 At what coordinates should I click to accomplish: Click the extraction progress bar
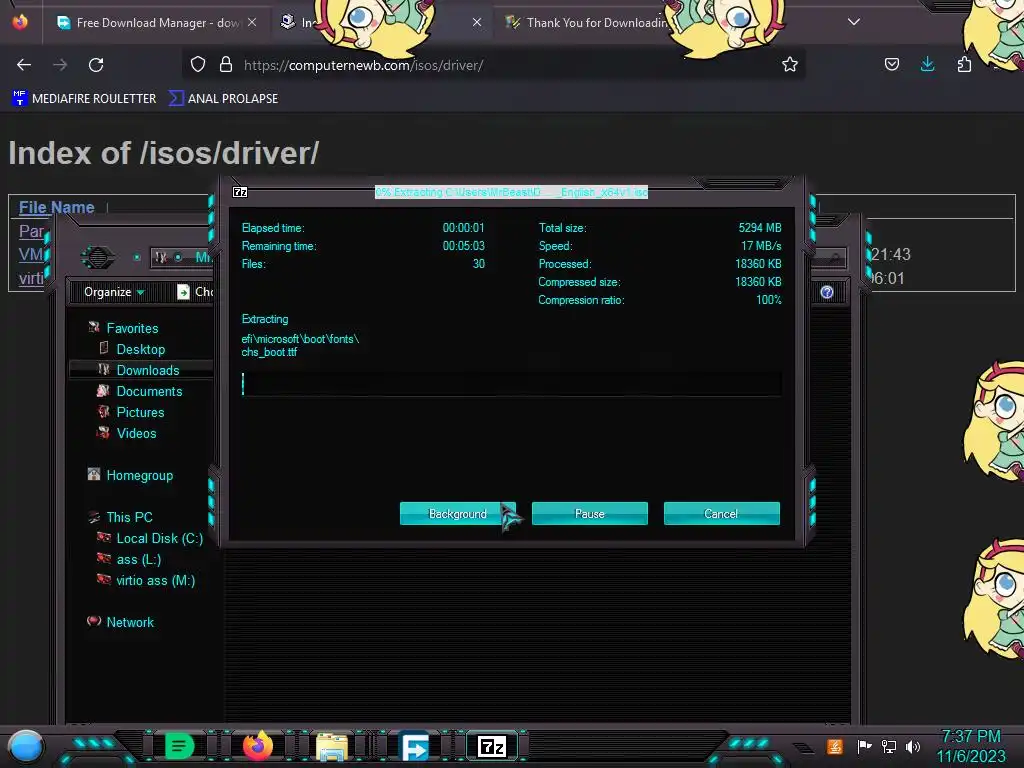pyautogui.click(x=511, y=384)
